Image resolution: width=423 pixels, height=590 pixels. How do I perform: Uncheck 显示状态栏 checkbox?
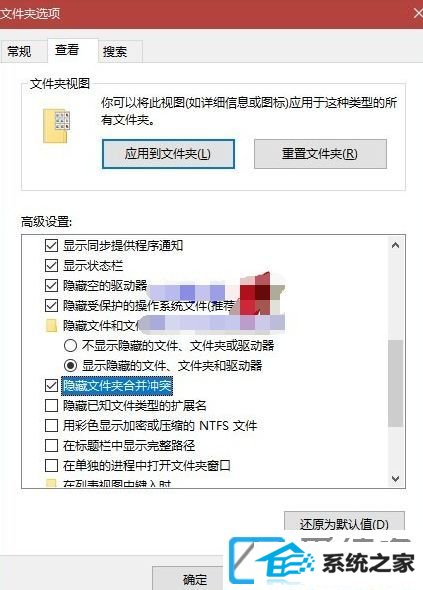tap(51, 266)
